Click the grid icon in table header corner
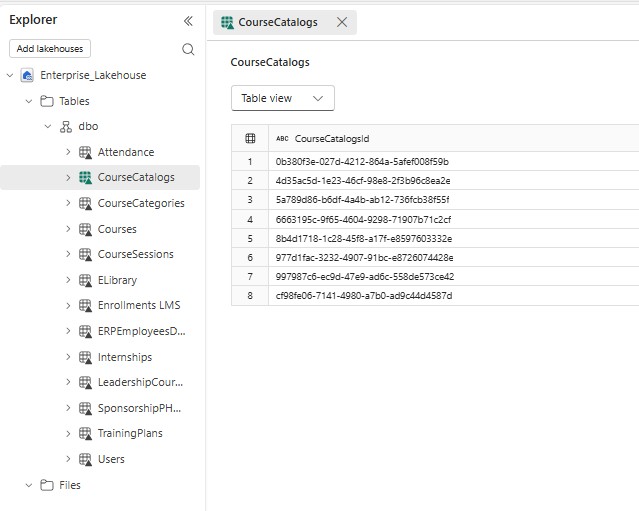The height and width of the screenshot is (511, 639). tap(250, 139)
